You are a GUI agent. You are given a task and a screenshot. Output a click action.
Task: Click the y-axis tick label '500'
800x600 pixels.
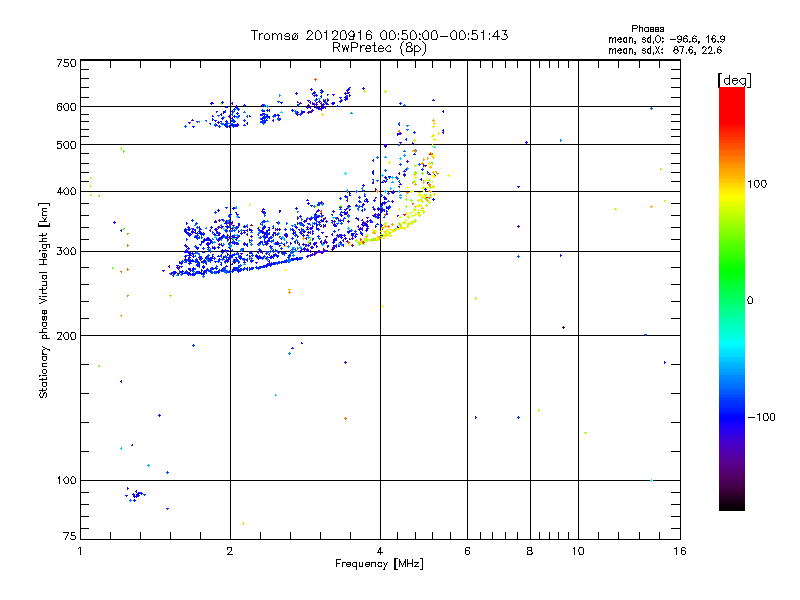click(x=66, y=145)
